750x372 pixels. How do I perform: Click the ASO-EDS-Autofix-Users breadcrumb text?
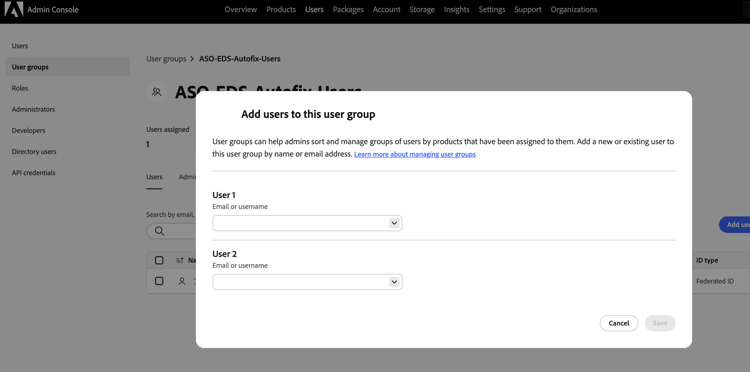pos(240,59)
